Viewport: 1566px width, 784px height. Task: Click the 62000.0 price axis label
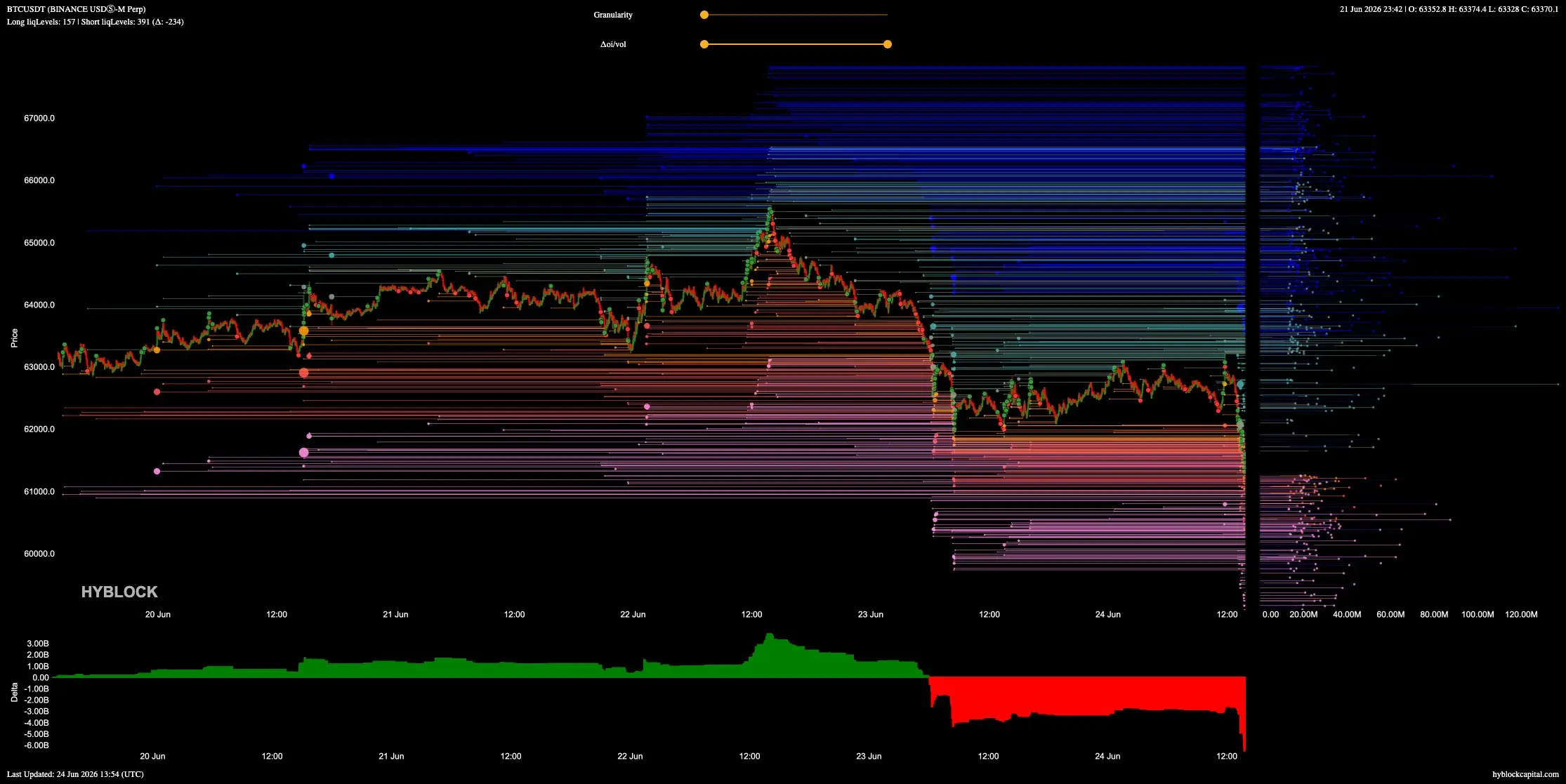coord(39,429)
